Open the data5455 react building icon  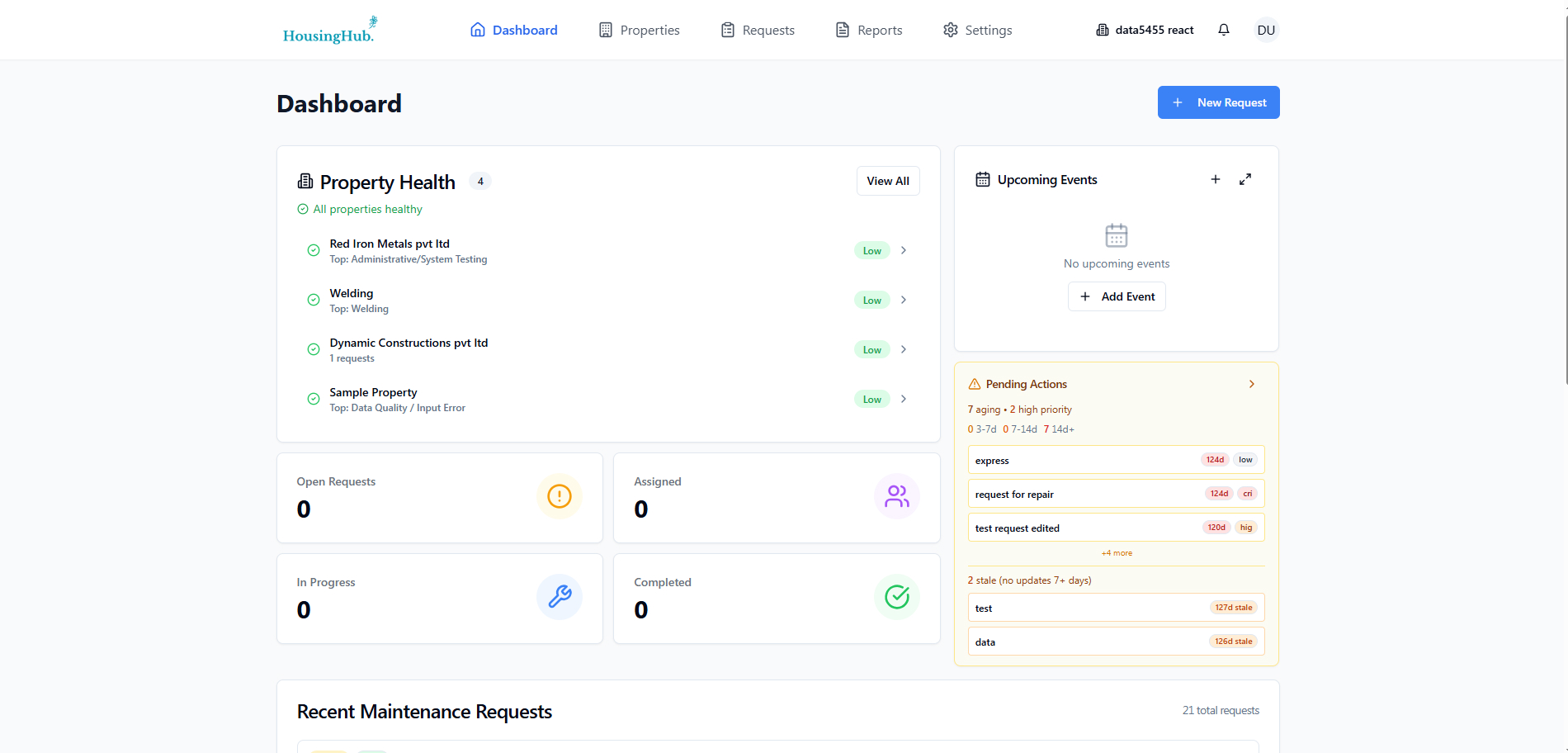click(1102, 29)
